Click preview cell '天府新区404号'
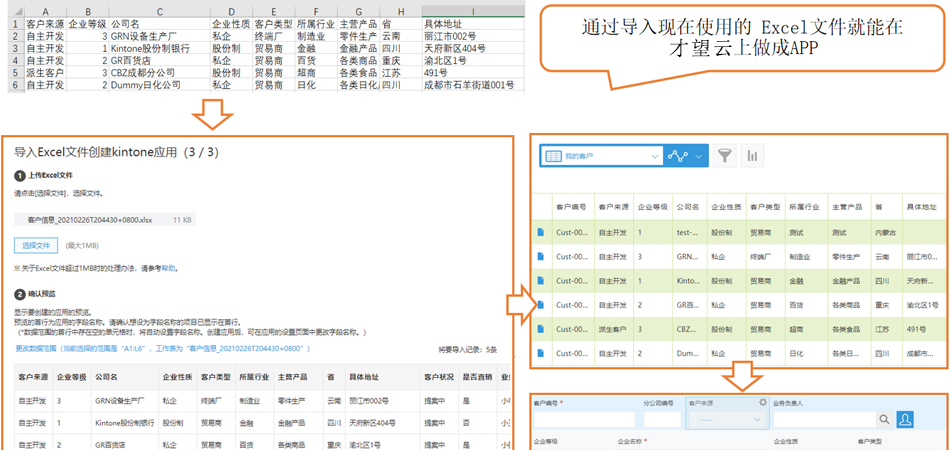Screen dimensions: 950x450 pos(373,423)
